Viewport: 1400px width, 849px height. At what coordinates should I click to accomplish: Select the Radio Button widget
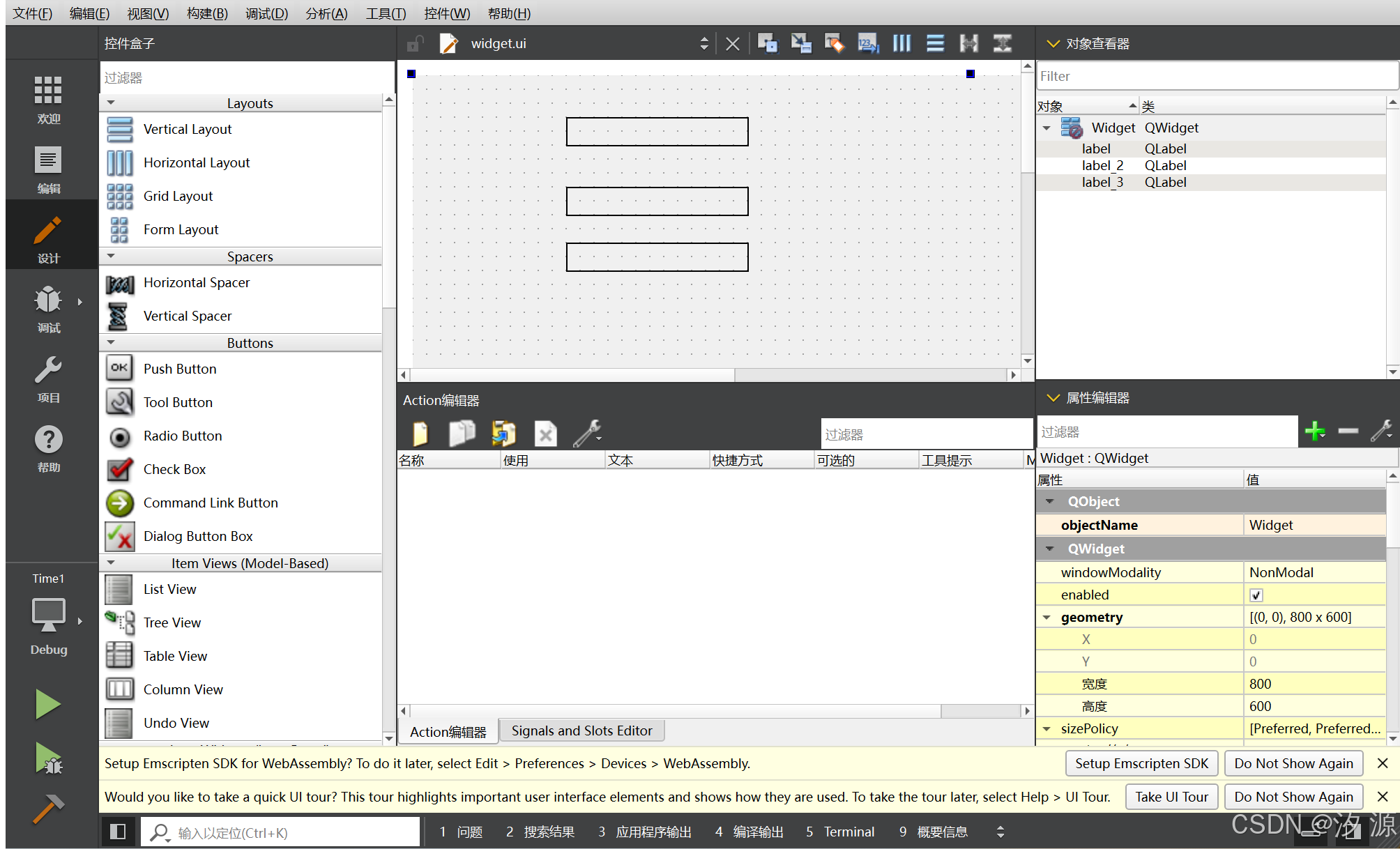pos(182,436)
